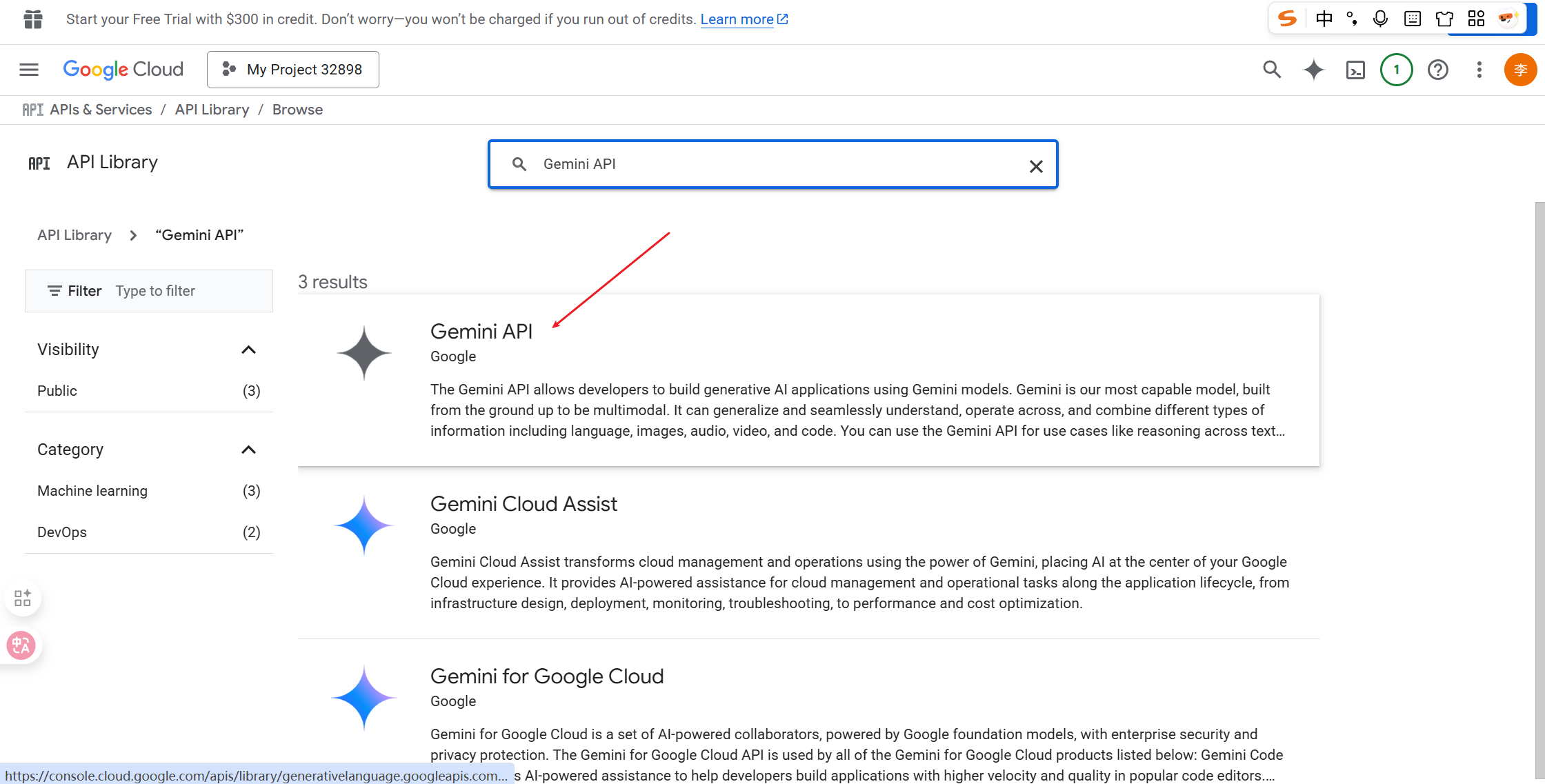This screenshot has width=1545, height=784.
Task: Go to API Library breadcrumb in top bar
Action: [212, 110]
